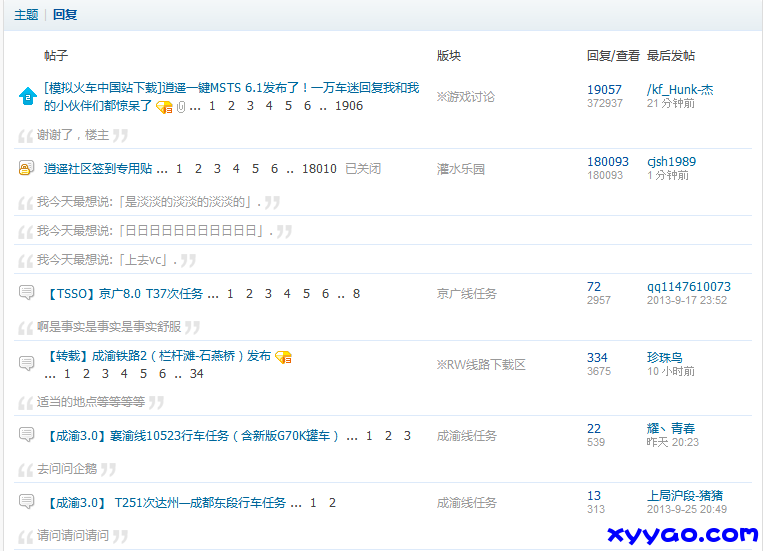Click reply count 72
Image resolution: width=763 pixels, height=551 pixels.
594,287
